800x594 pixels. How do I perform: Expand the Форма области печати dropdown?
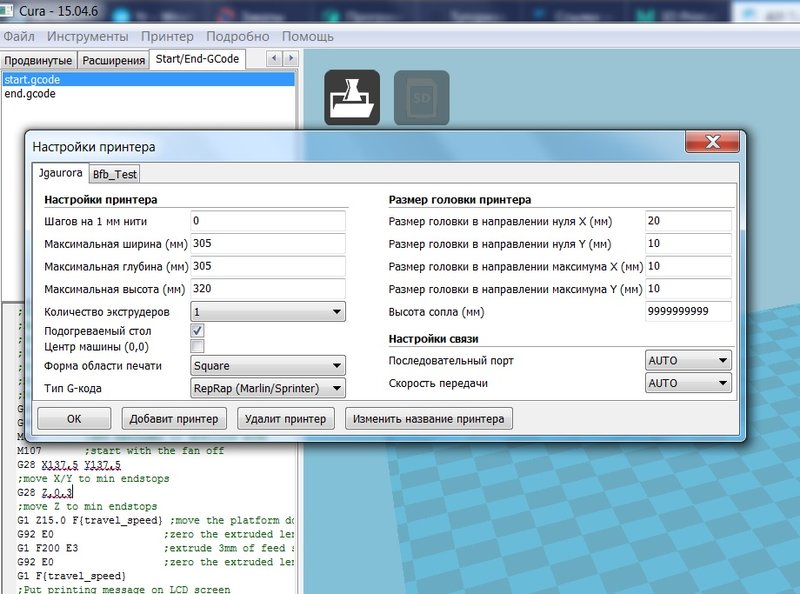[x=267, y=366]
